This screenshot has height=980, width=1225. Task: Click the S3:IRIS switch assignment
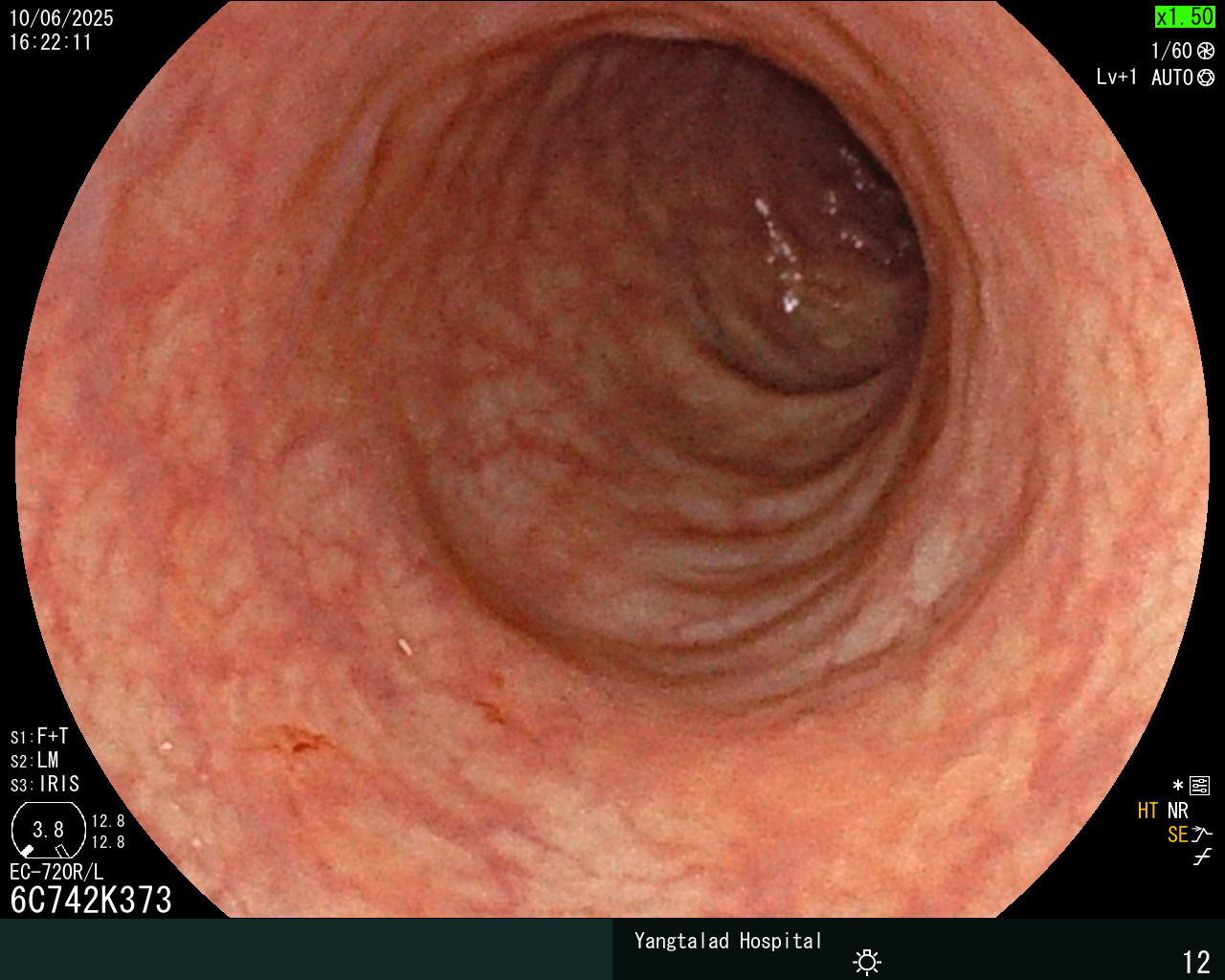45,785
